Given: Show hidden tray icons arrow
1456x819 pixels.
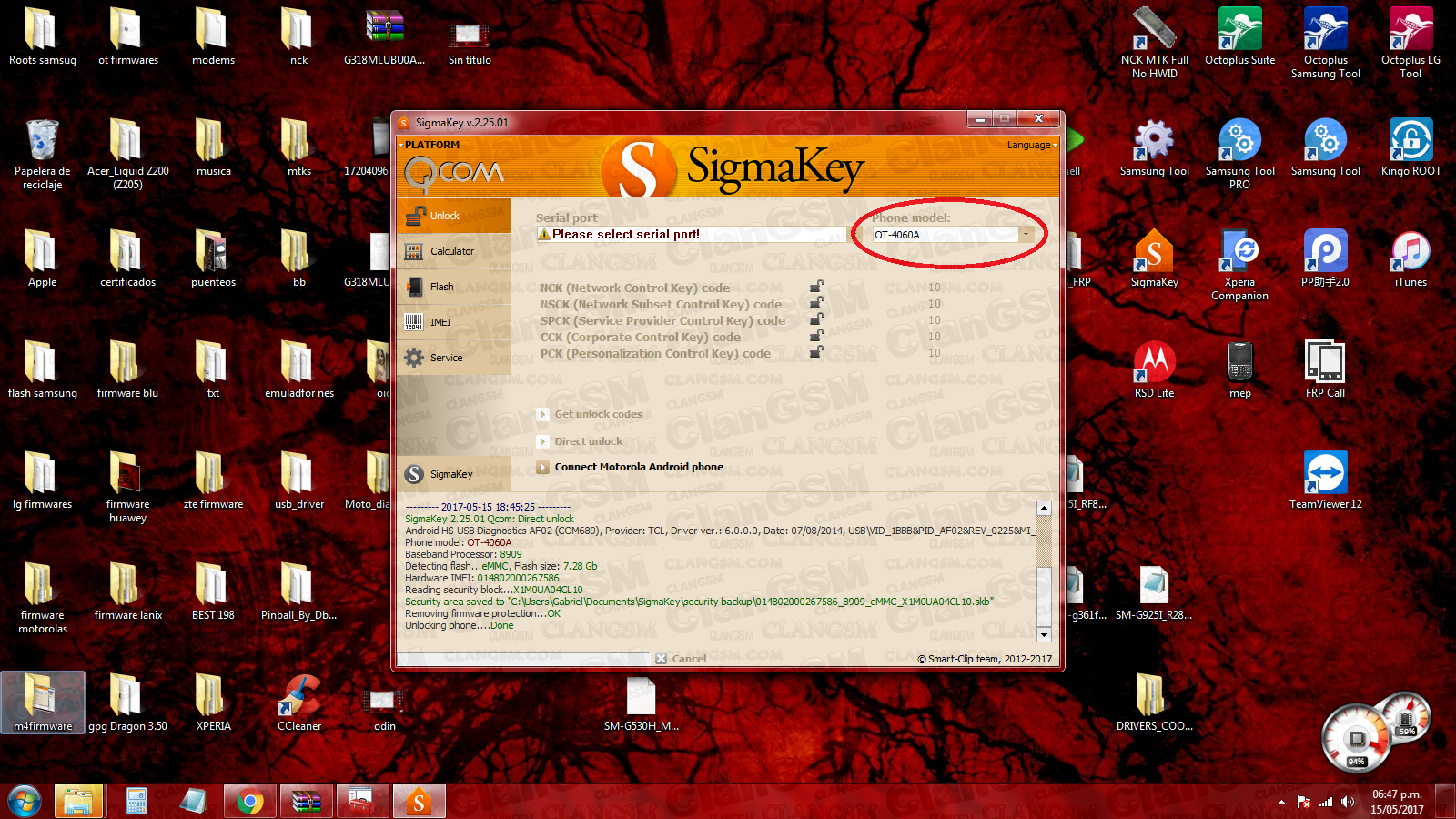Looking at the screenshot, I should pyautogui.click(x=1281, y=802).
